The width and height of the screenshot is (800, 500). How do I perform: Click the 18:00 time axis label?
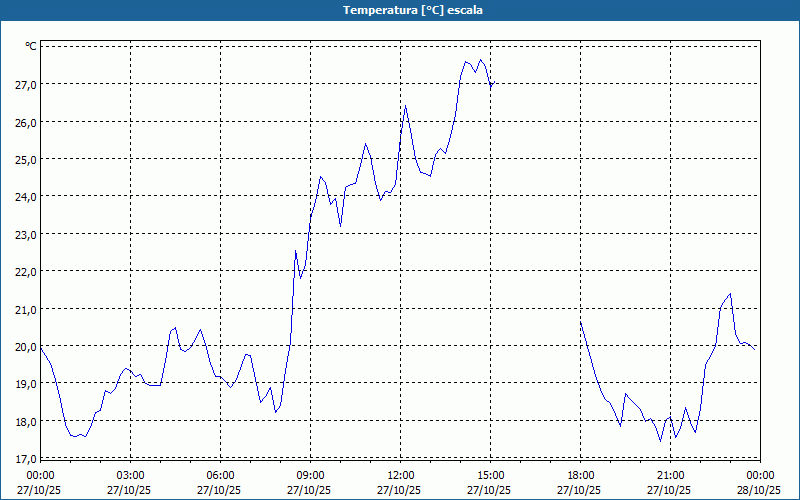pyautogui.click(x=580, y=475)
